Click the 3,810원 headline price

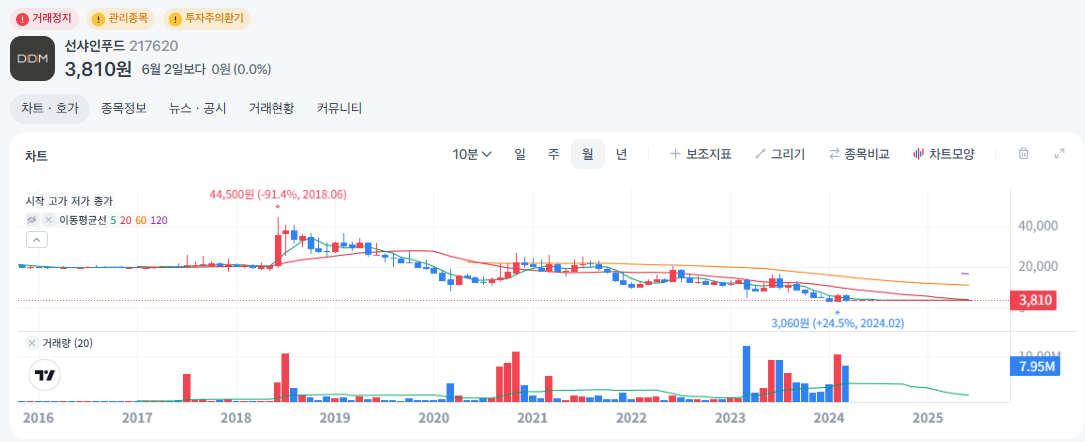(x=98, y=68)
